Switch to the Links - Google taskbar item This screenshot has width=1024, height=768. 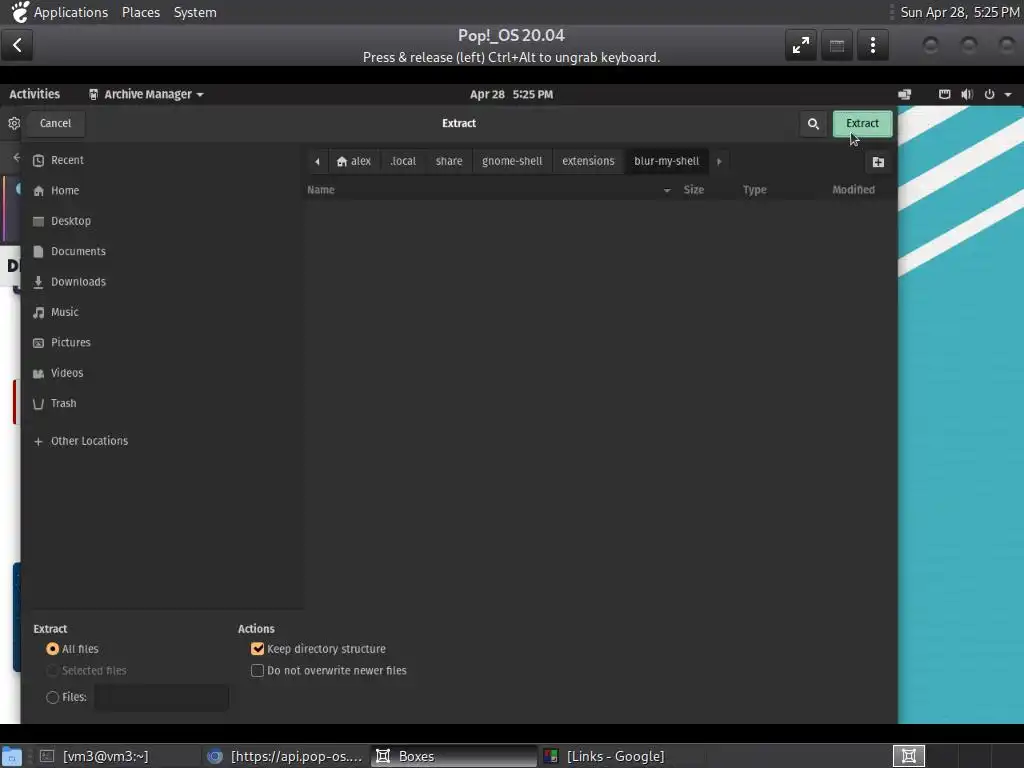[x=623, y=756]
